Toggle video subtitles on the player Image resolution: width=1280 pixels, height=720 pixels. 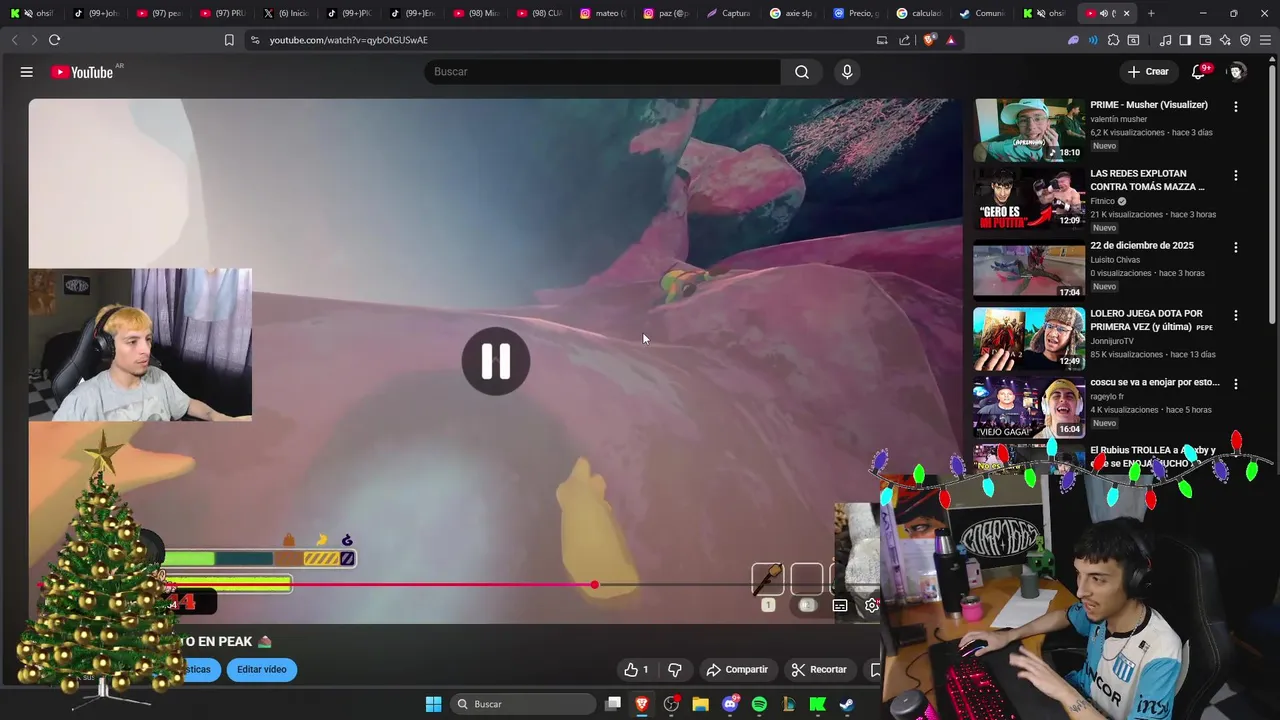pos(840,605)
